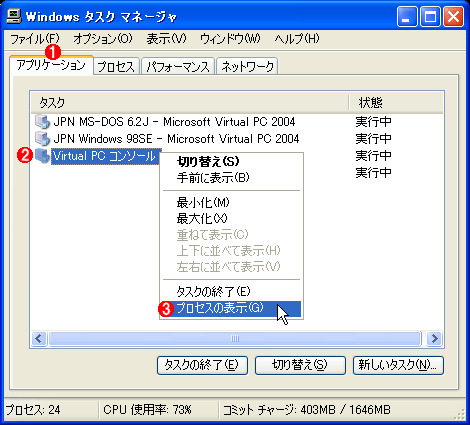Open the 表示(V) menu

(x=166, y=39)
